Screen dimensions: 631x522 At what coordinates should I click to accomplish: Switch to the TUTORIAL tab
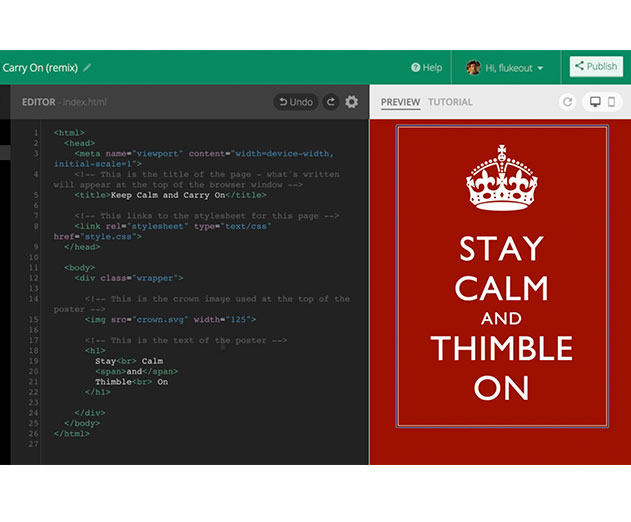pos(450,102)
